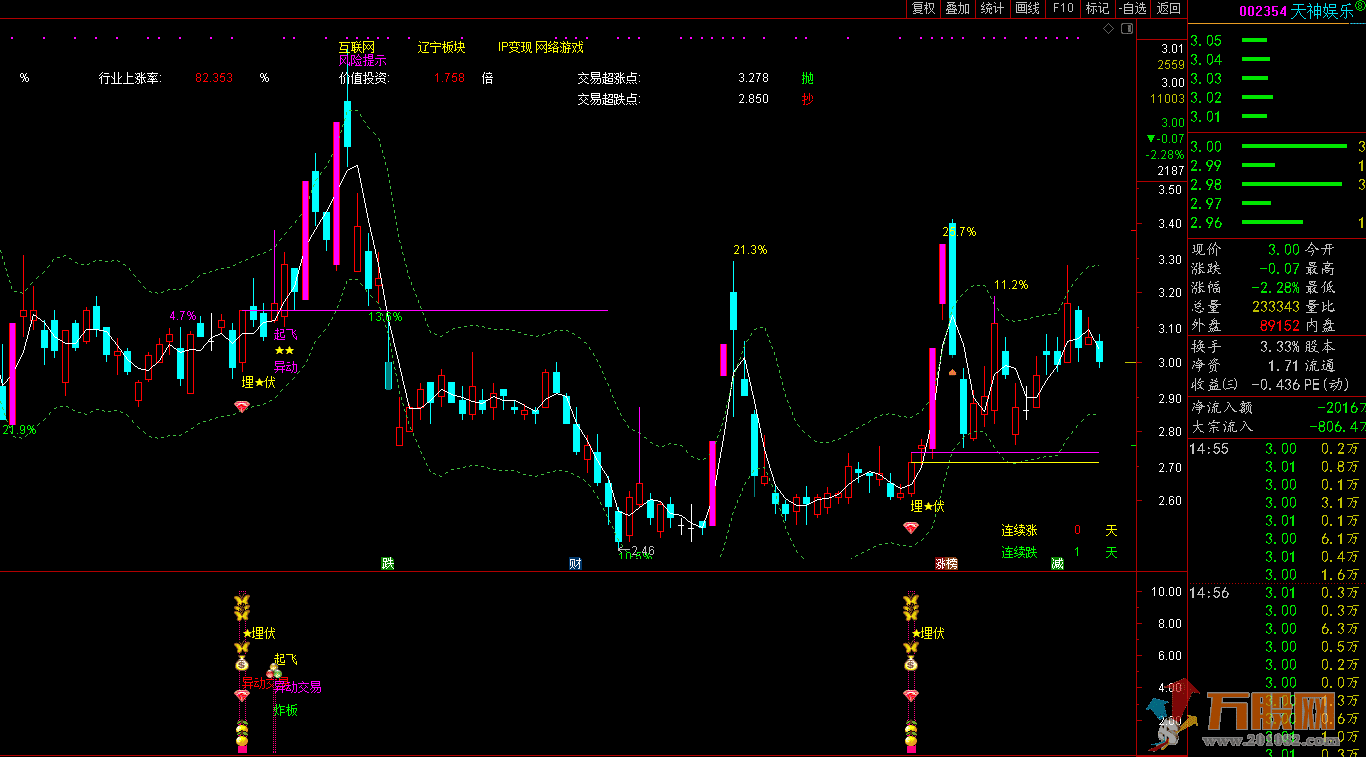Click the 外盘 value 89152
The height and width of the screenshot is (757, 1366).
point(1279,325)
